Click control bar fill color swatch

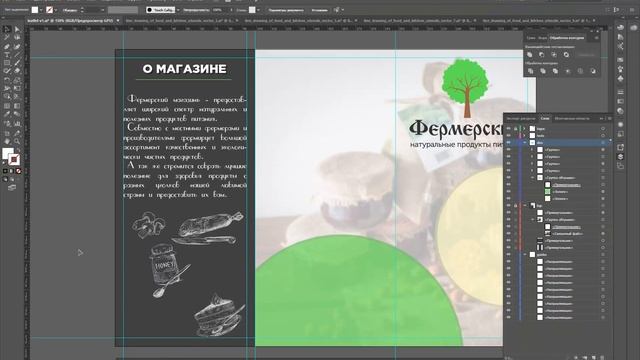point(35,9)
